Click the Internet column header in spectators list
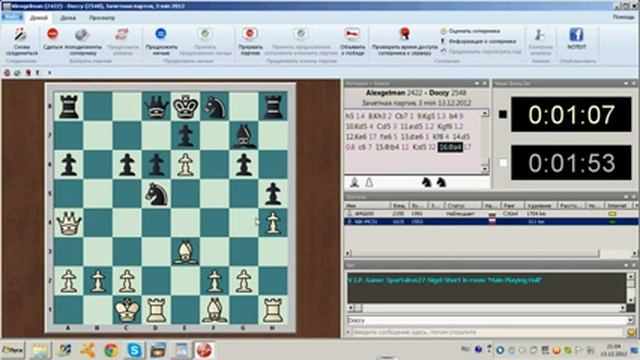This screenshot has height=360, width=640. point(617,206)
